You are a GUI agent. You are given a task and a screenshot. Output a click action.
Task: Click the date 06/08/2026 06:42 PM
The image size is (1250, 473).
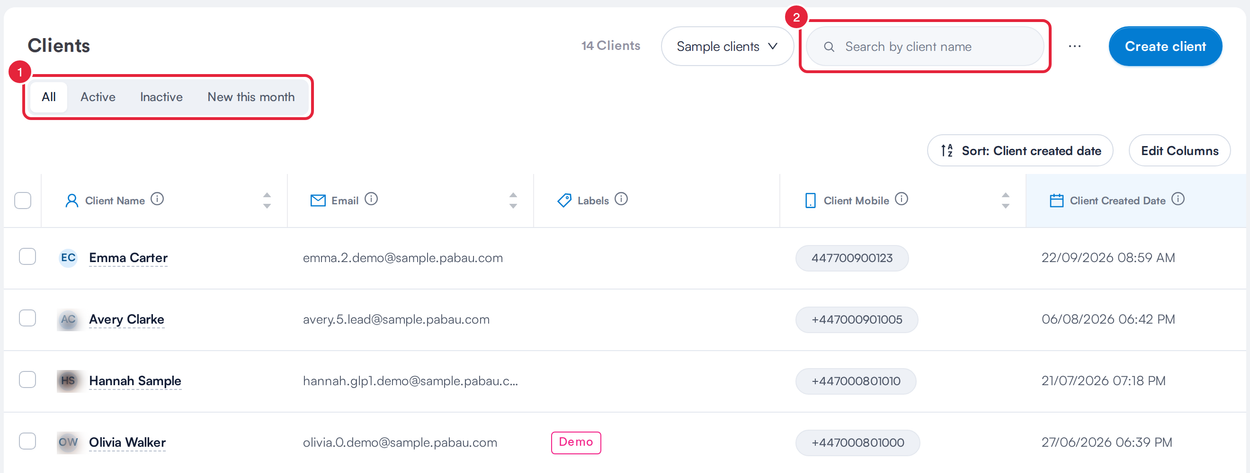[x=1108, y=320]
